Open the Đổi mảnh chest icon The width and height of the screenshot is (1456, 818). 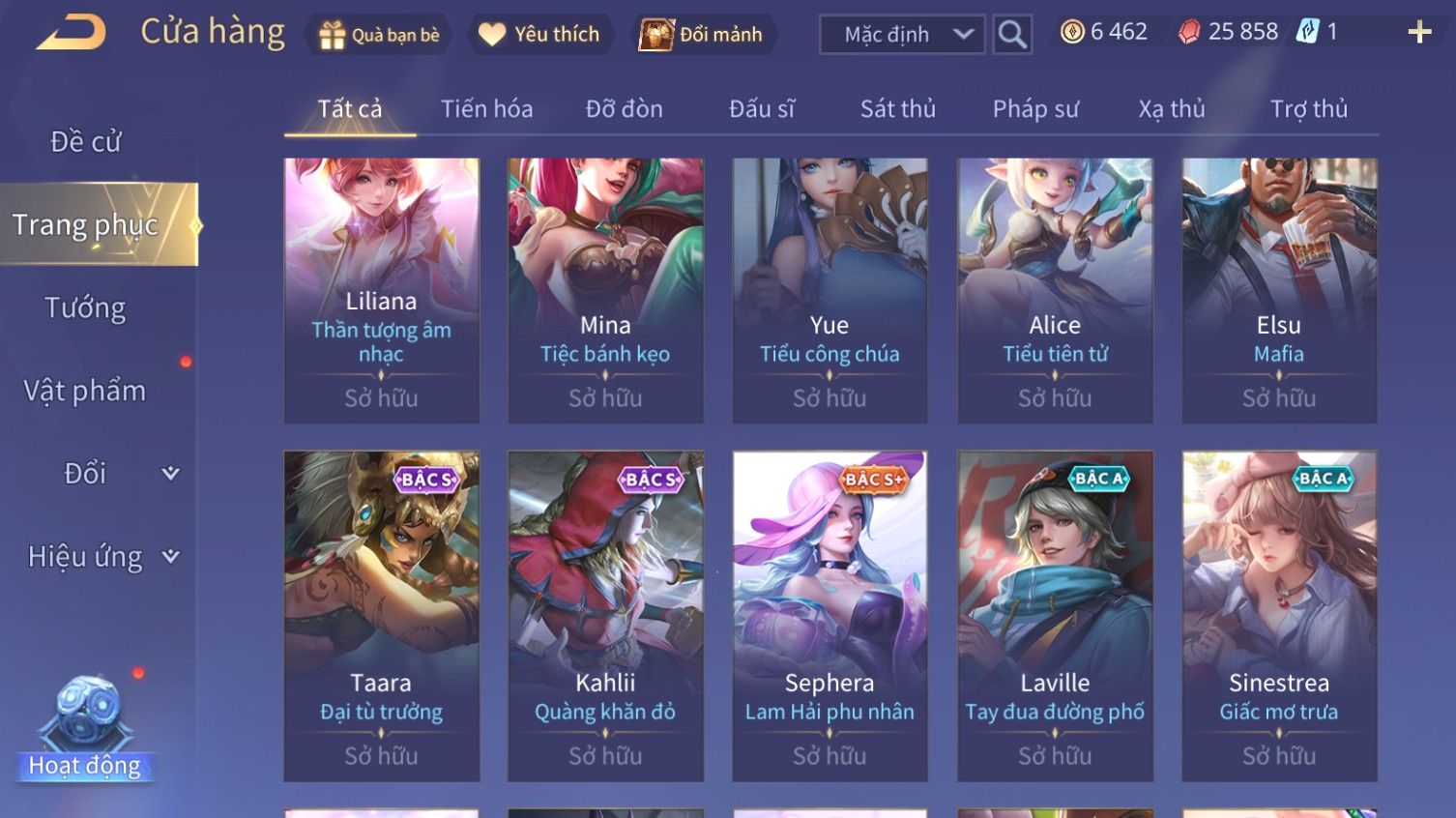[656, 35]
